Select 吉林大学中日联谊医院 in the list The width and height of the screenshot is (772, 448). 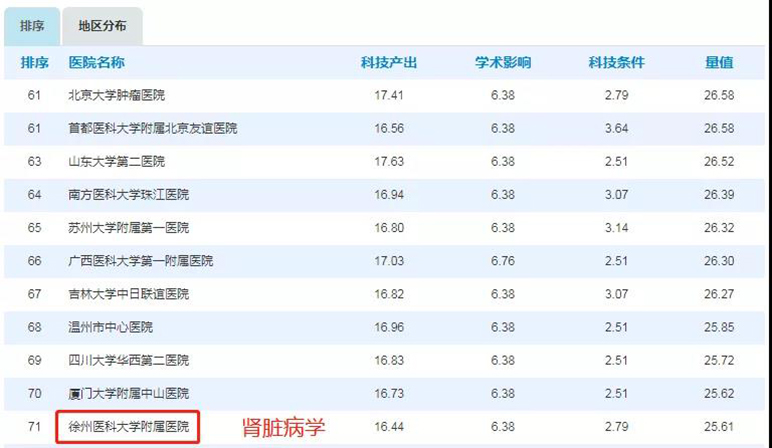pyautogui.click(x=128, y=294)
